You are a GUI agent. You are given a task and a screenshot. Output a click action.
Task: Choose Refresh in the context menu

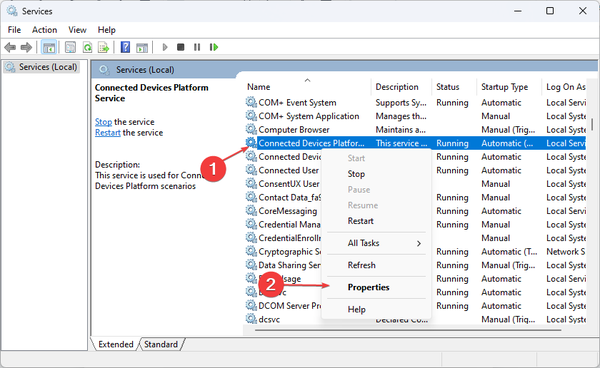point(377,265)
